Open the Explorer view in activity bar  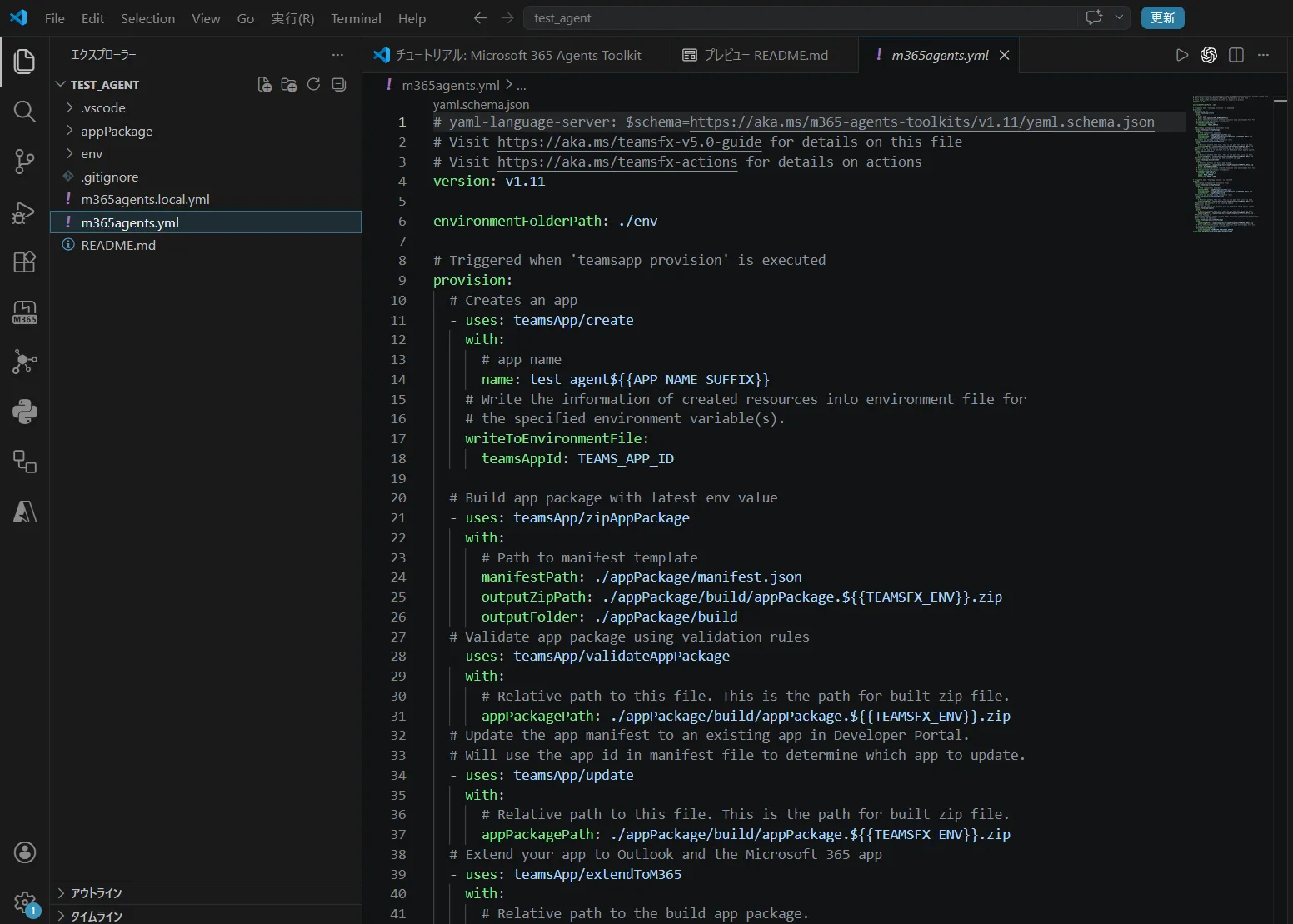(x=25, y=61)
